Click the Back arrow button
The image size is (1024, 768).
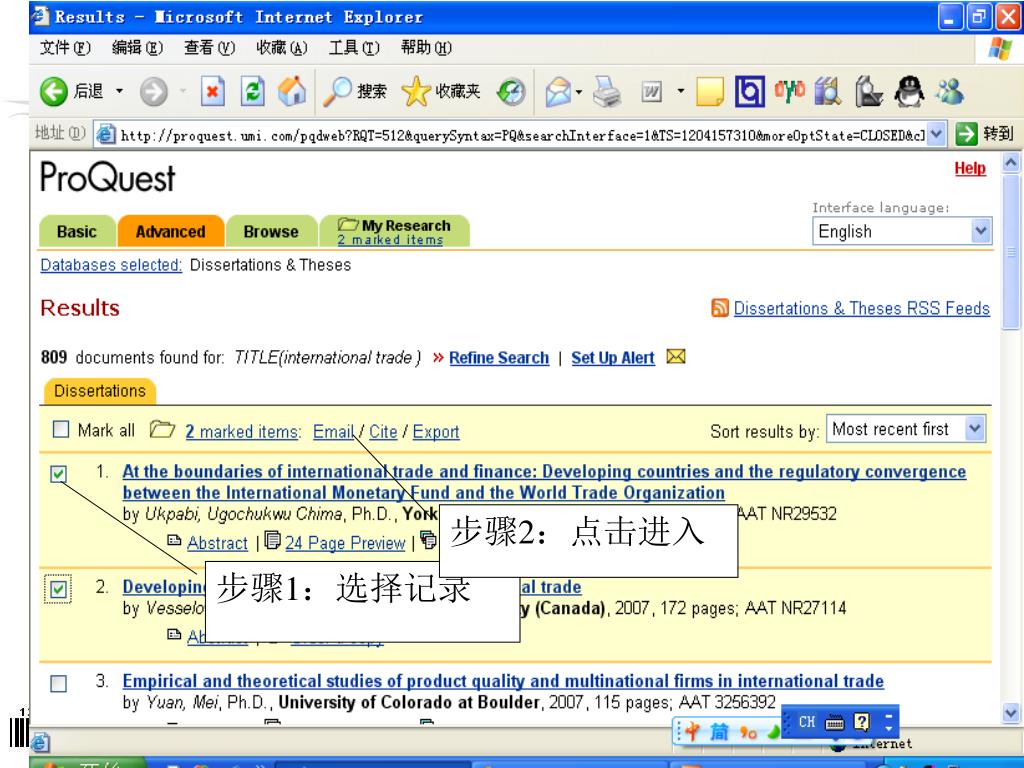point(54,91)
